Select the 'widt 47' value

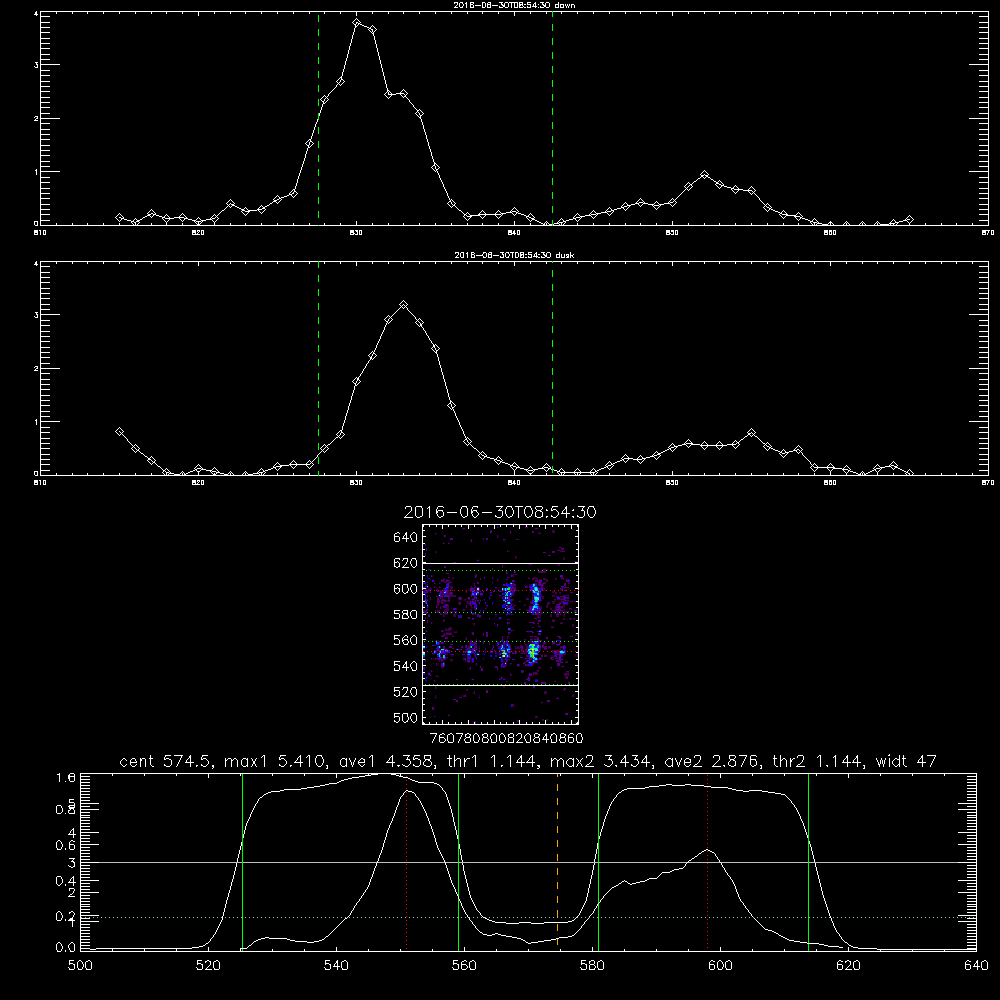click(x=906, y=761)
